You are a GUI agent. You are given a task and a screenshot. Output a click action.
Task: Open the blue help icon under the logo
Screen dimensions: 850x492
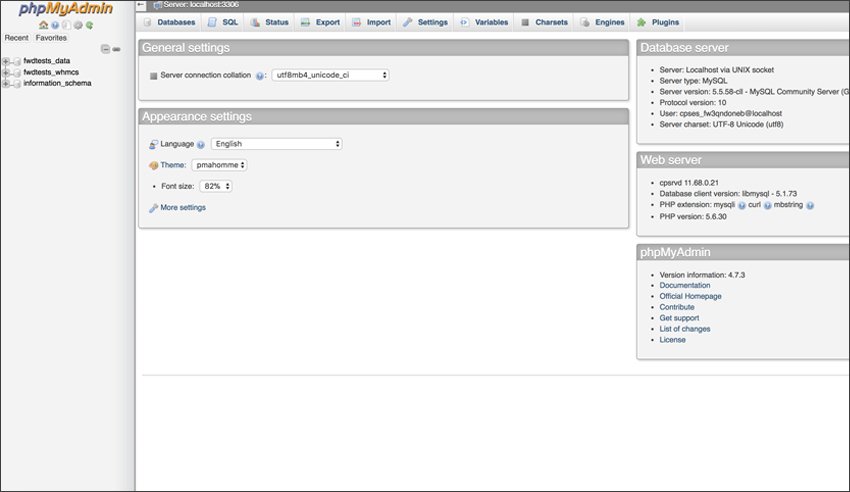(x=55, y=25)
